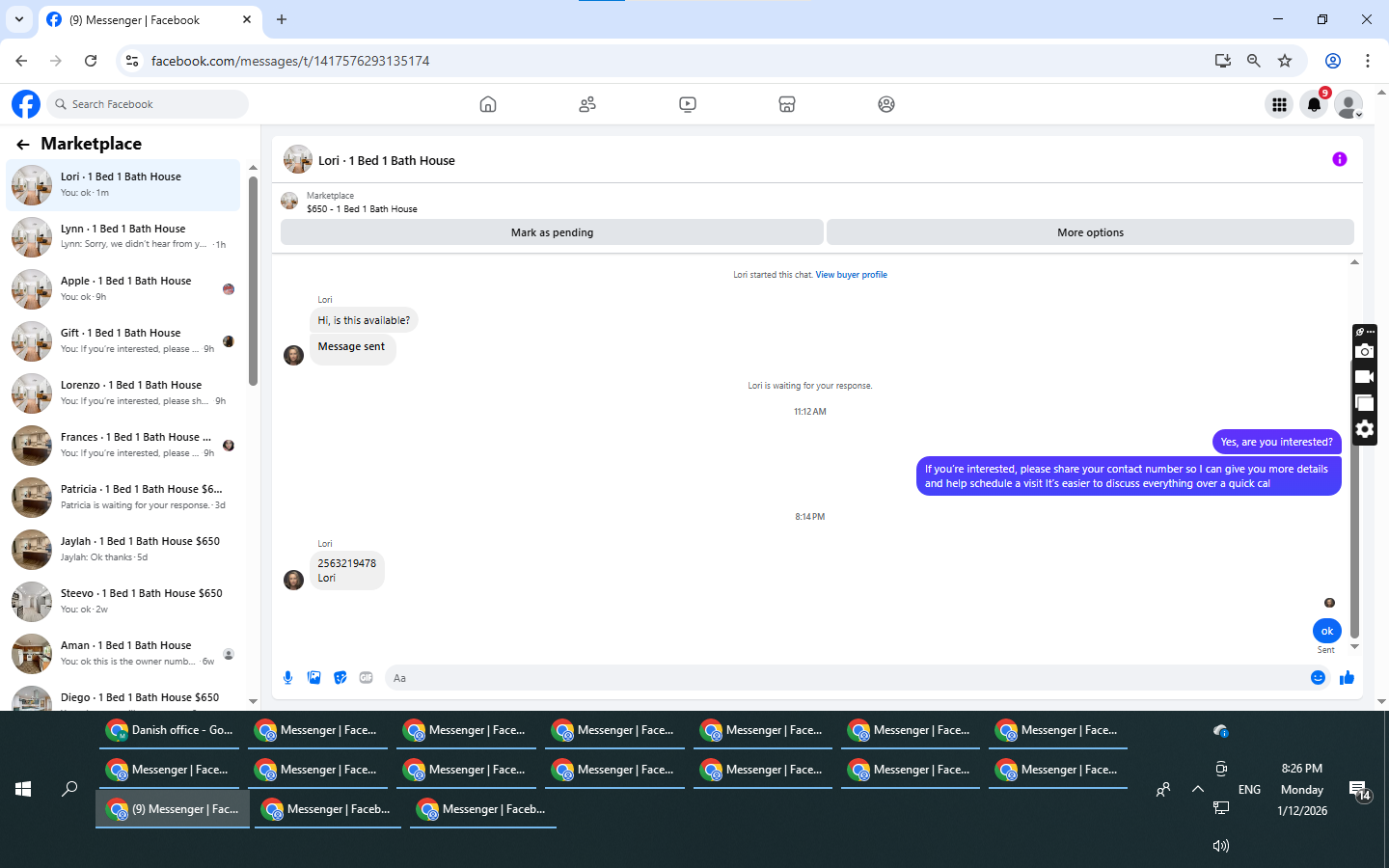Open the browser zoom magnifier icon
Viewport: 1389px width, 868px height.
[x=1254, y=61]
